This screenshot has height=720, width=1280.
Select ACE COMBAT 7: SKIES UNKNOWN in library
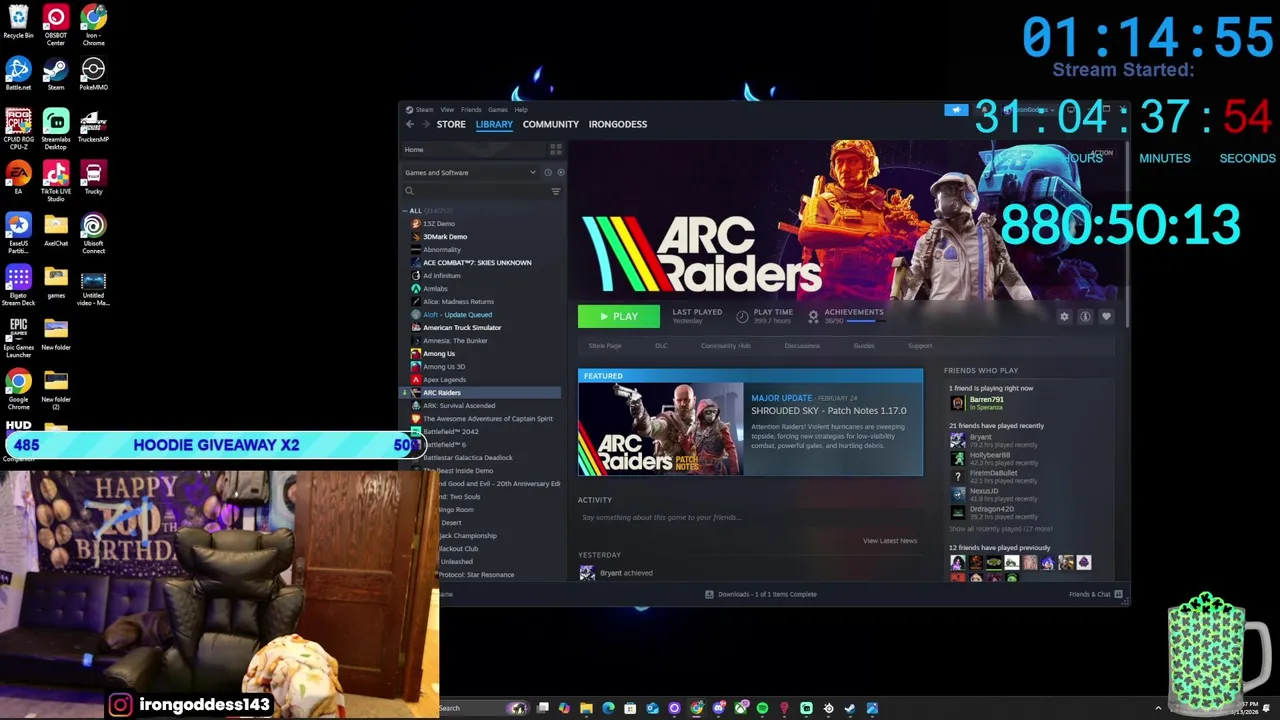click(x=477, y=263)
